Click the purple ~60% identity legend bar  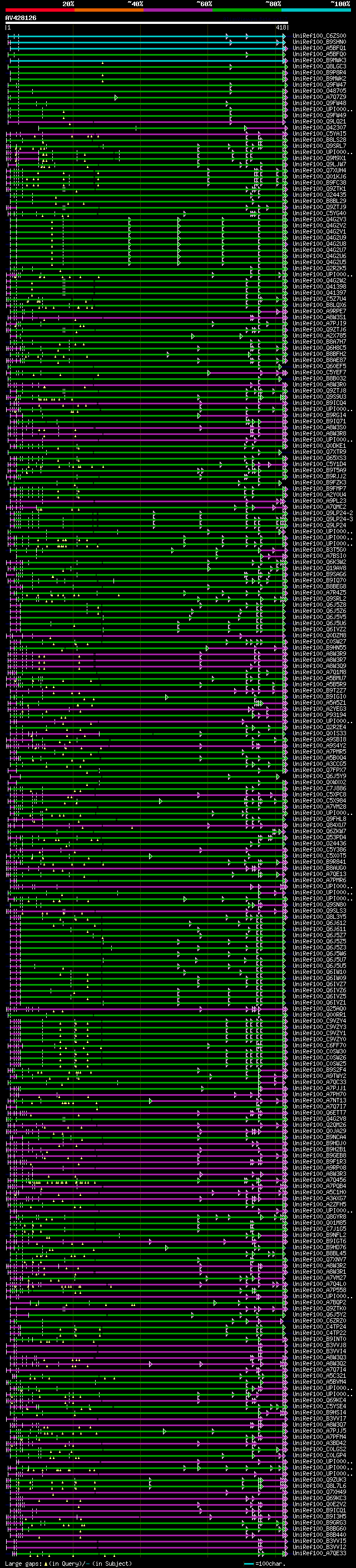click(179, 10)
